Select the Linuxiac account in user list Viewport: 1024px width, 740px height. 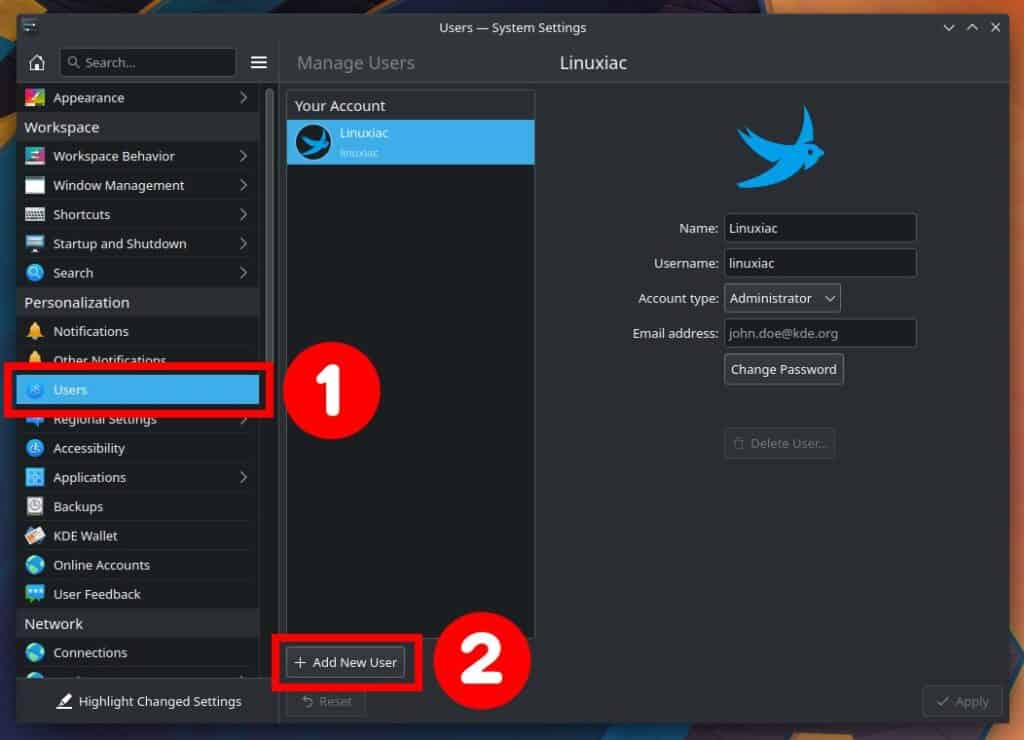411,142
